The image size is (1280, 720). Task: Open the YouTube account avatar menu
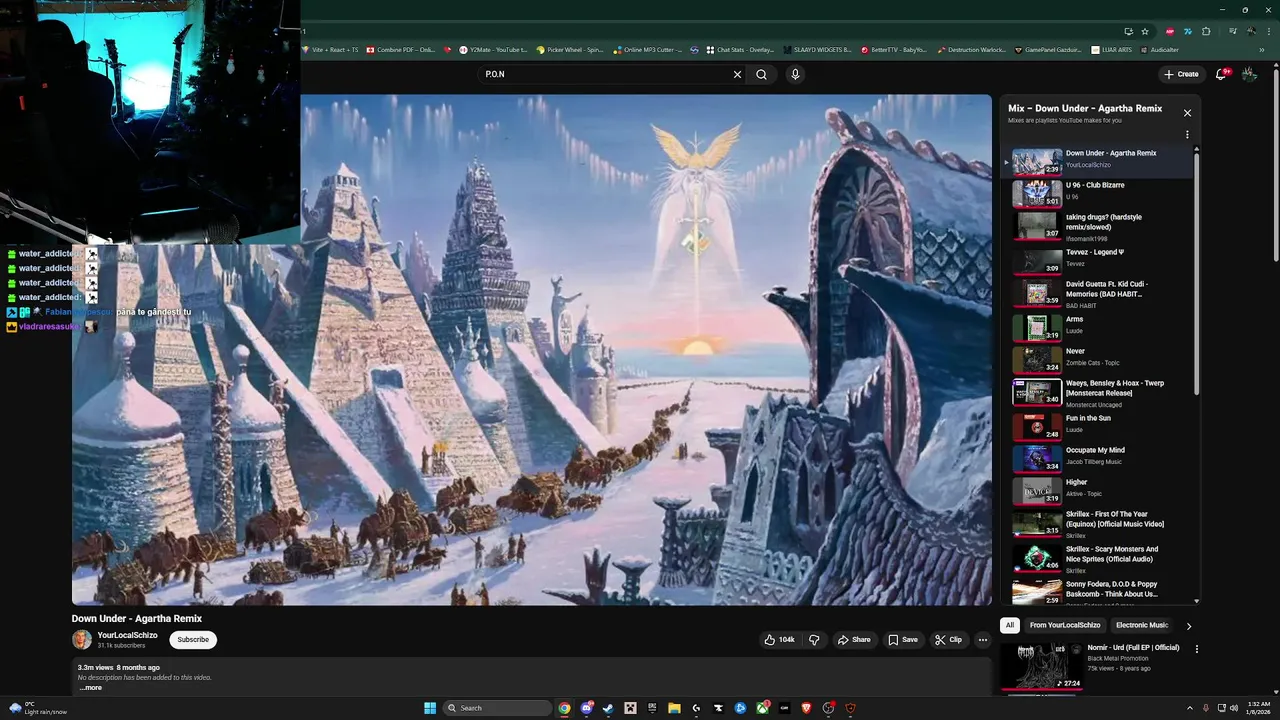coord(1249,74)
